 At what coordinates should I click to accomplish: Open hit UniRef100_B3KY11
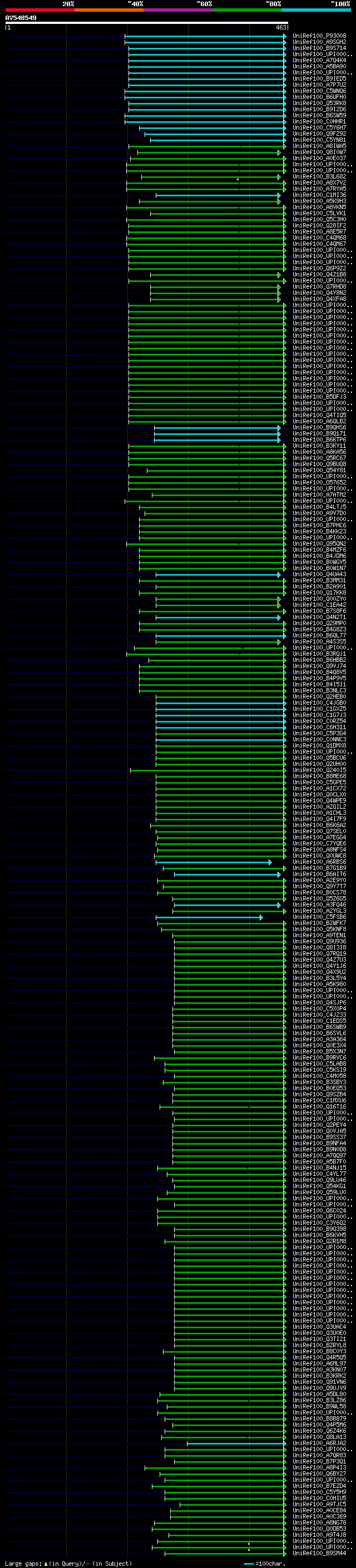pos(319,446)
